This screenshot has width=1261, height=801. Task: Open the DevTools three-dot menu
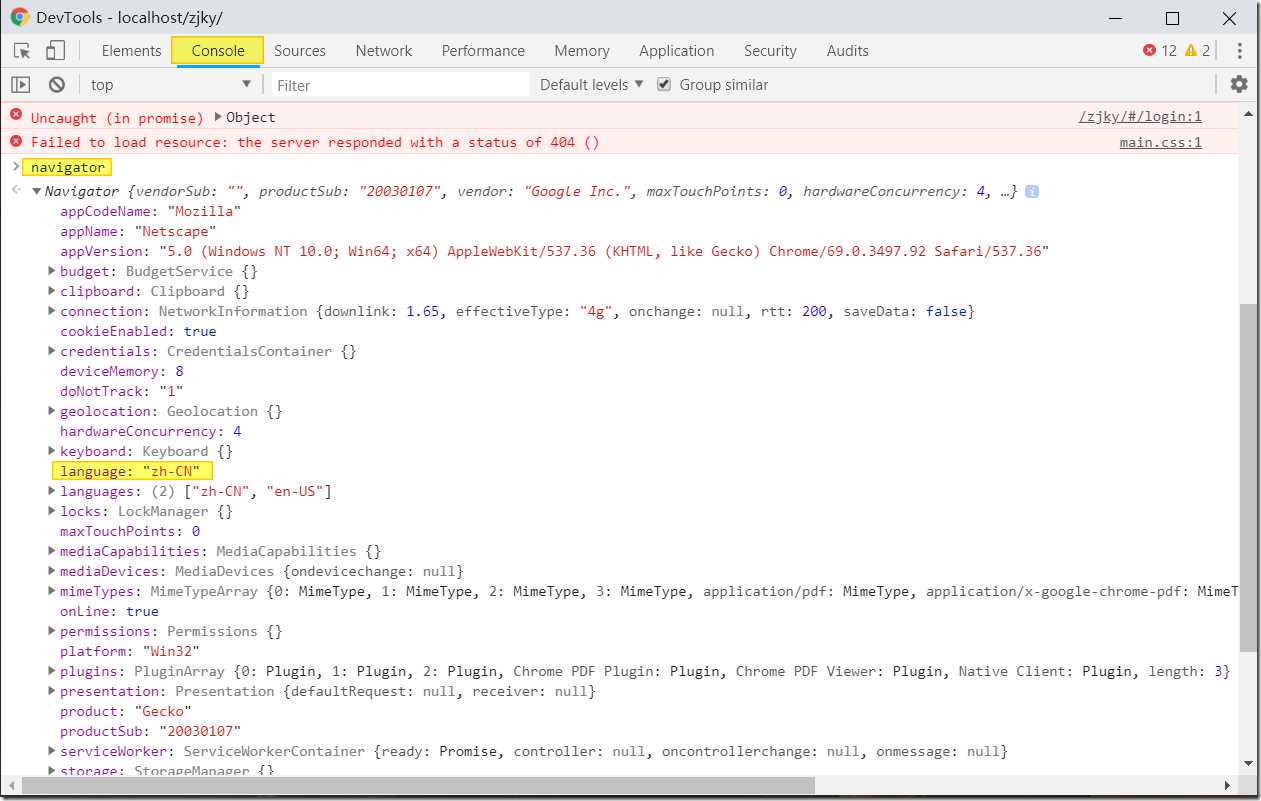[1239, 51]
